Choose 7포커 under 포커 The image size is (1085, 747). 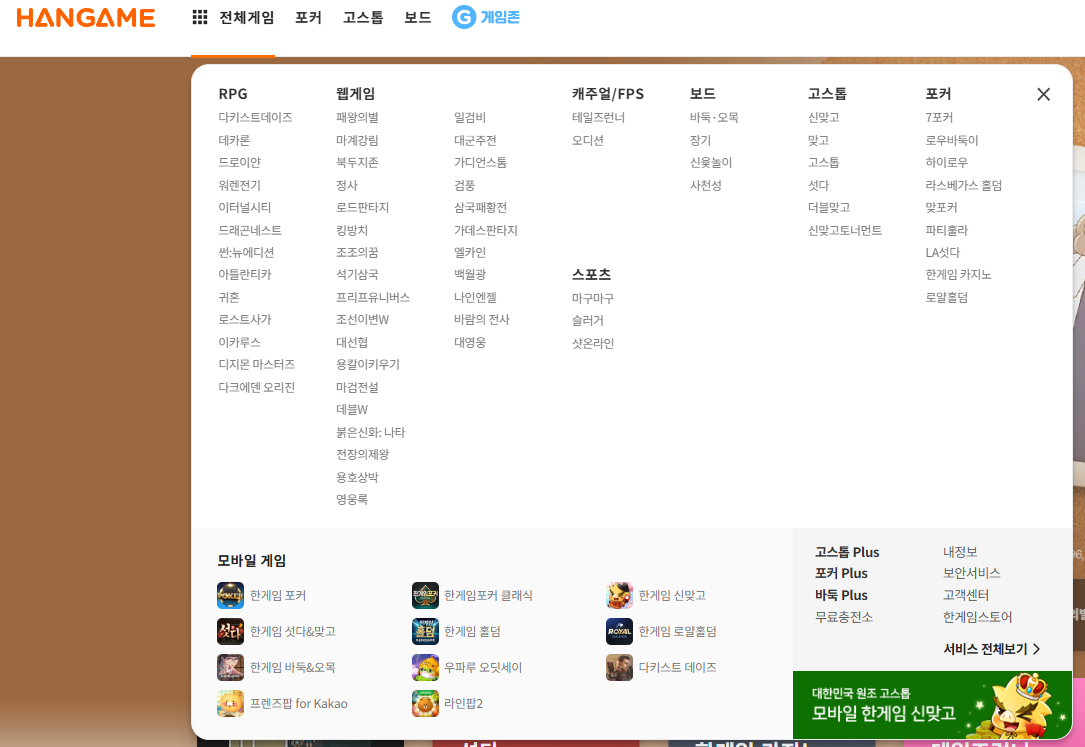click(939, 118)
